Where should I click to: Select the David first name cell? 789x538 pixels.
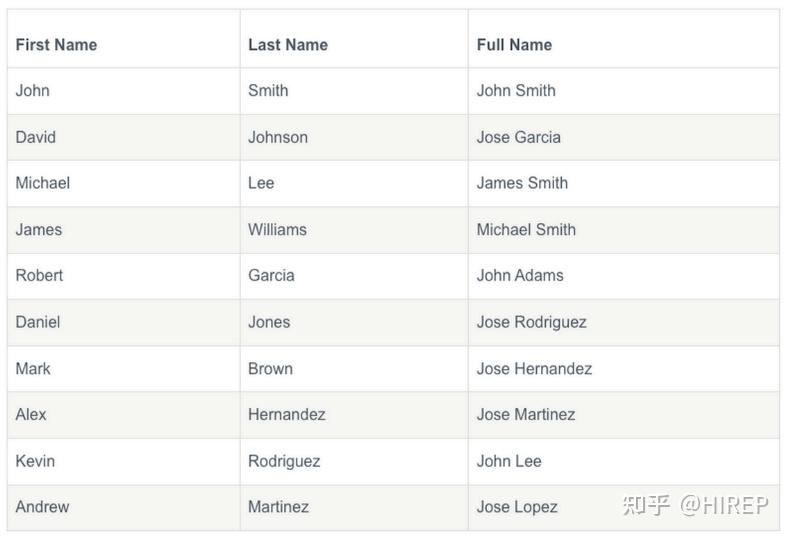[36, 137]
